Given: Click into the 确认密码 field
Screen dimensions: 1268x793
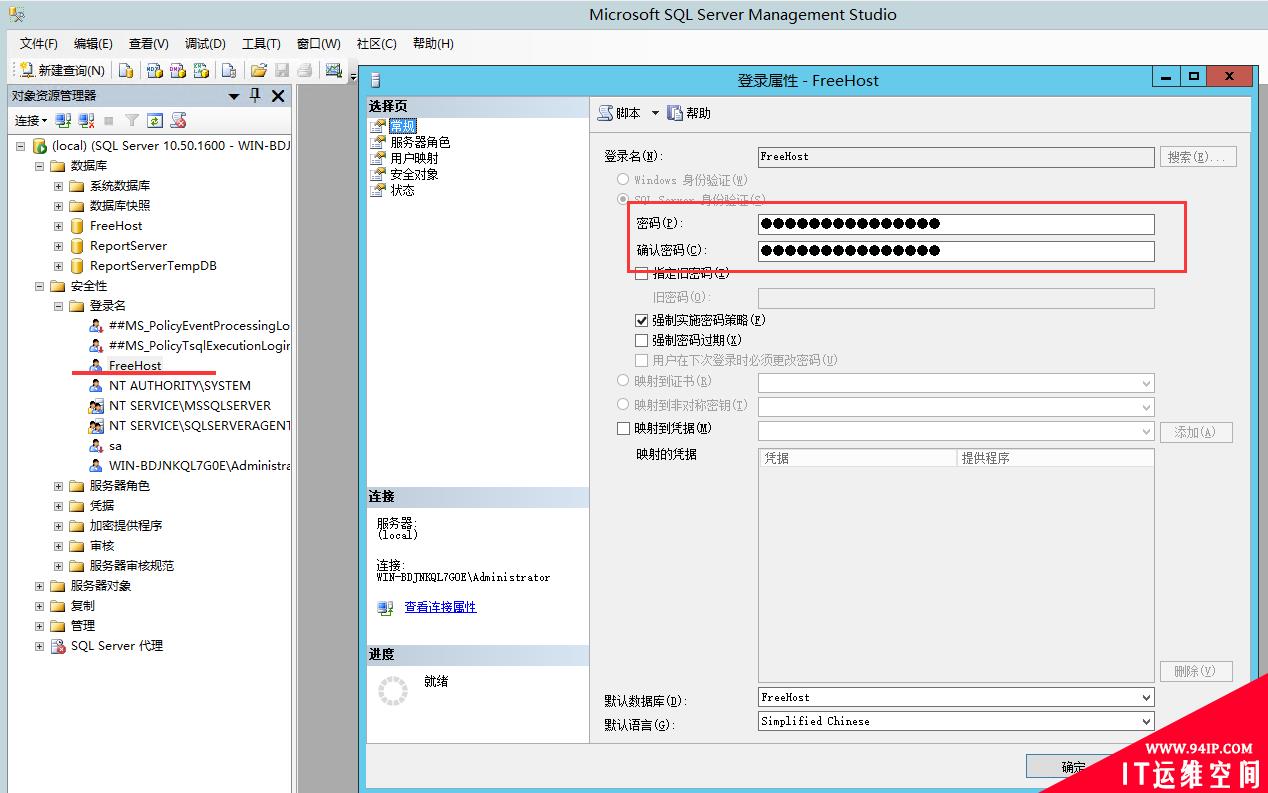Looking at the screenshot, I should click(956, 250).
